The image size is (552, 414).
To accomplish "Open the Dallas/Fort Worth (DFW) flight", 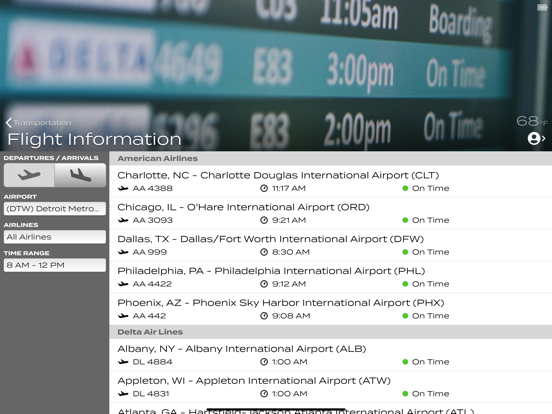I will click(x=331, y=245).
